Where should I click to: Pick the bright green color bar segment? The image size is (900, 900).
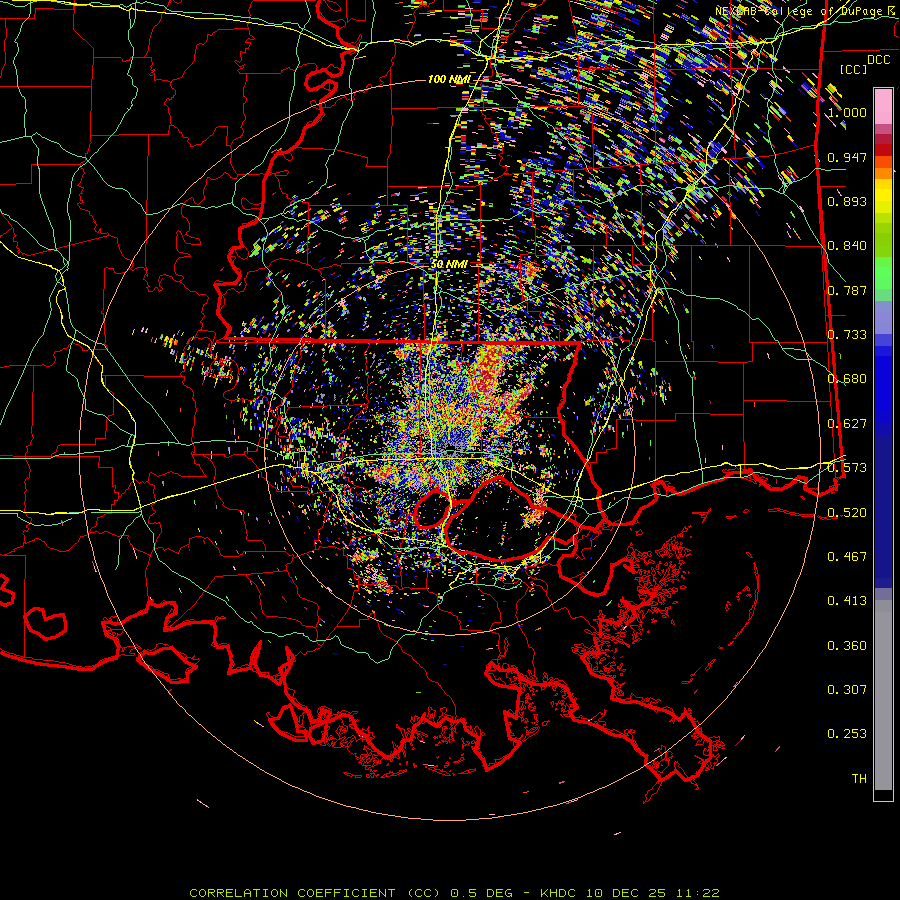click(883, 273)
